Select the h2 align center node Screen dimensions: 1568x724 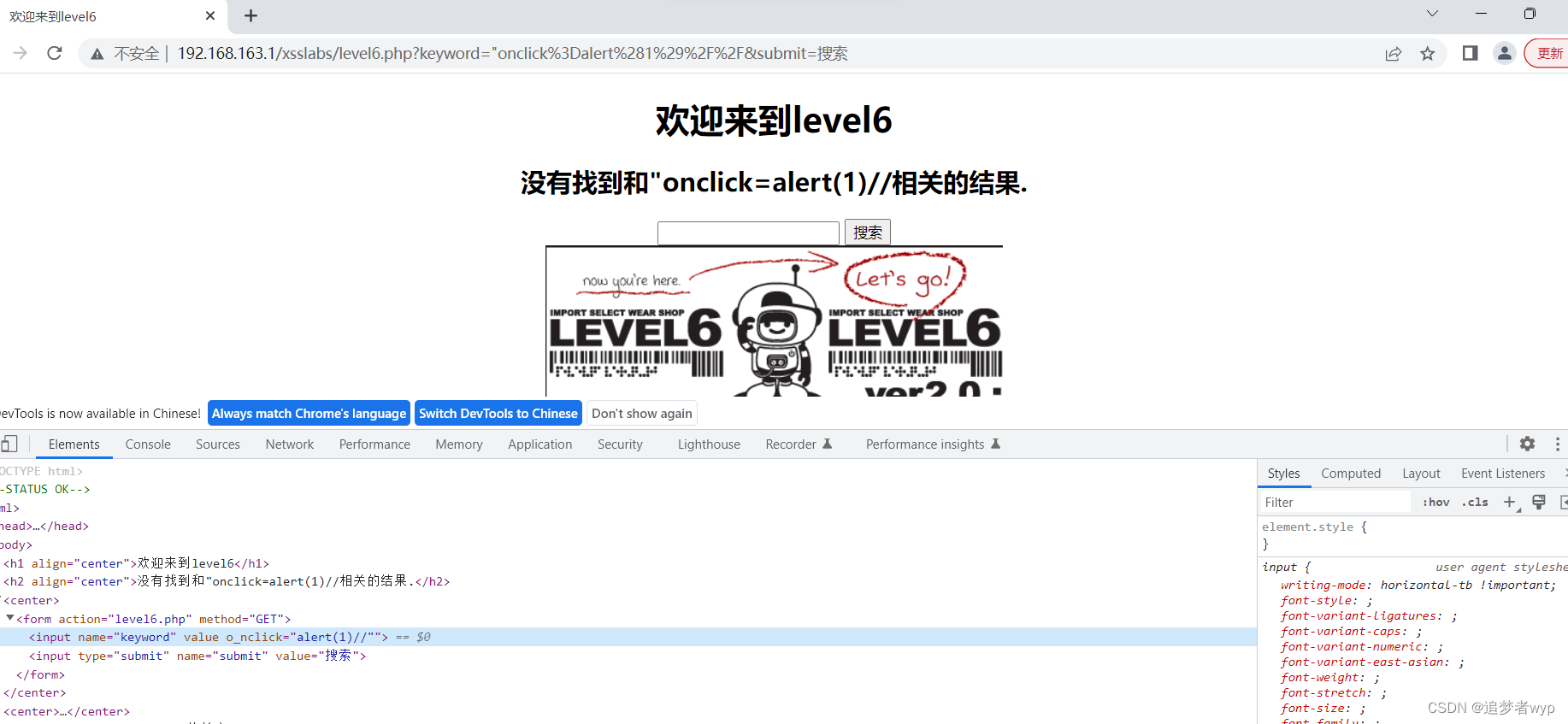click(227, 581)
